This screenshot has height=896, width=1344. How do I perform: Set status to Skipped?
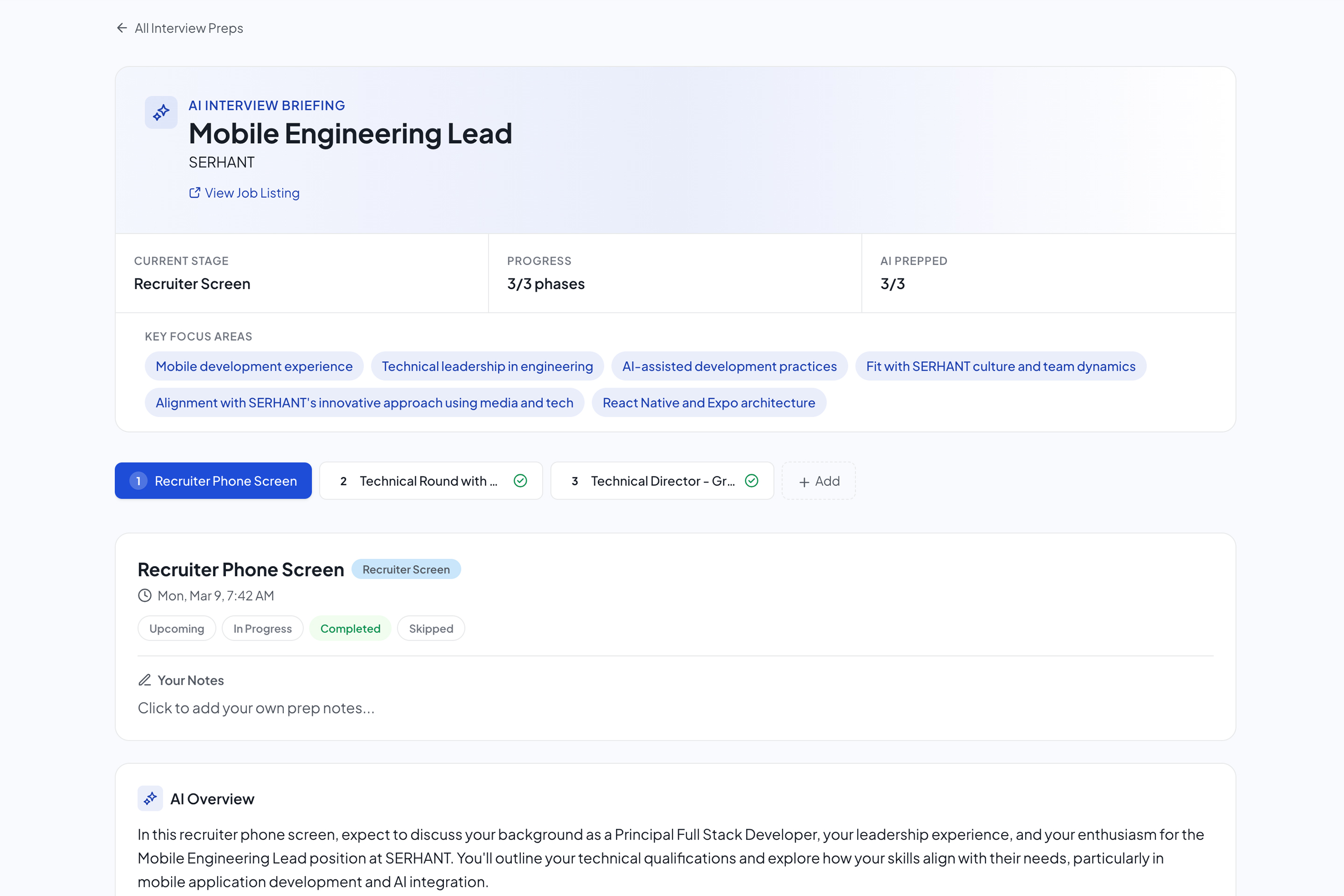click(431, 629)
